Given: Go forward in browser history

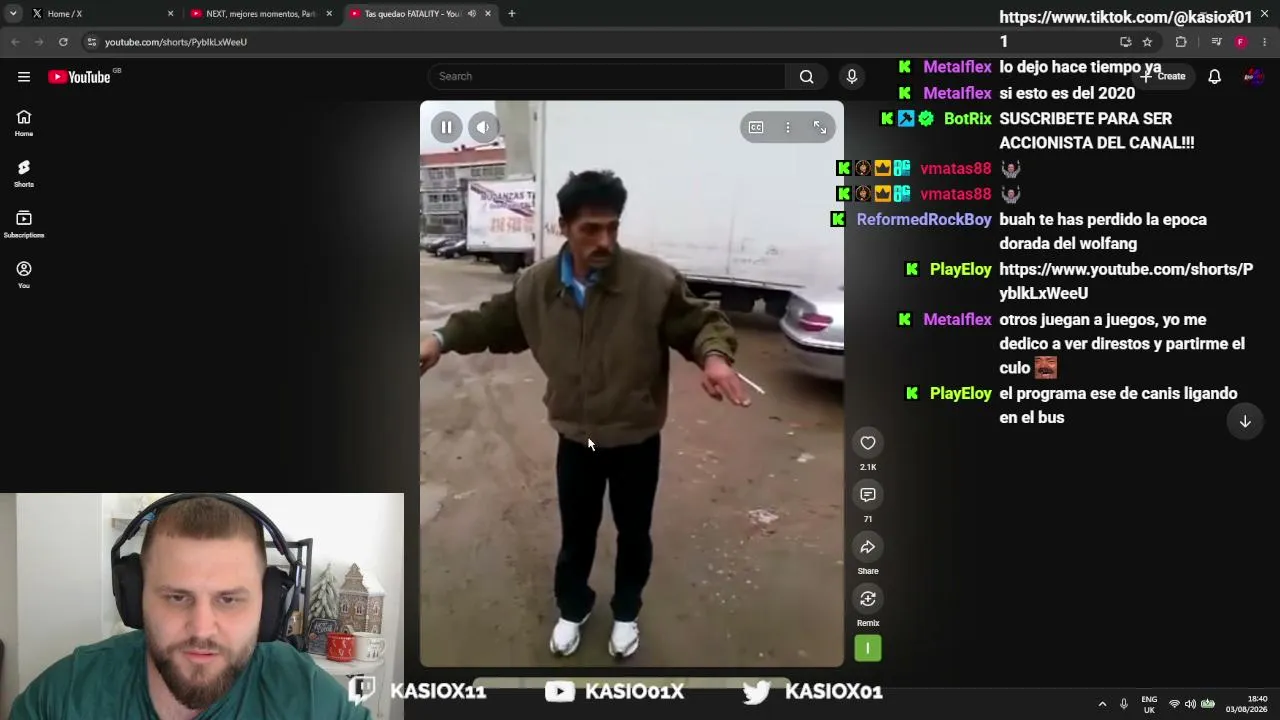Looking at the screenshot, I should tap(39, 42).
